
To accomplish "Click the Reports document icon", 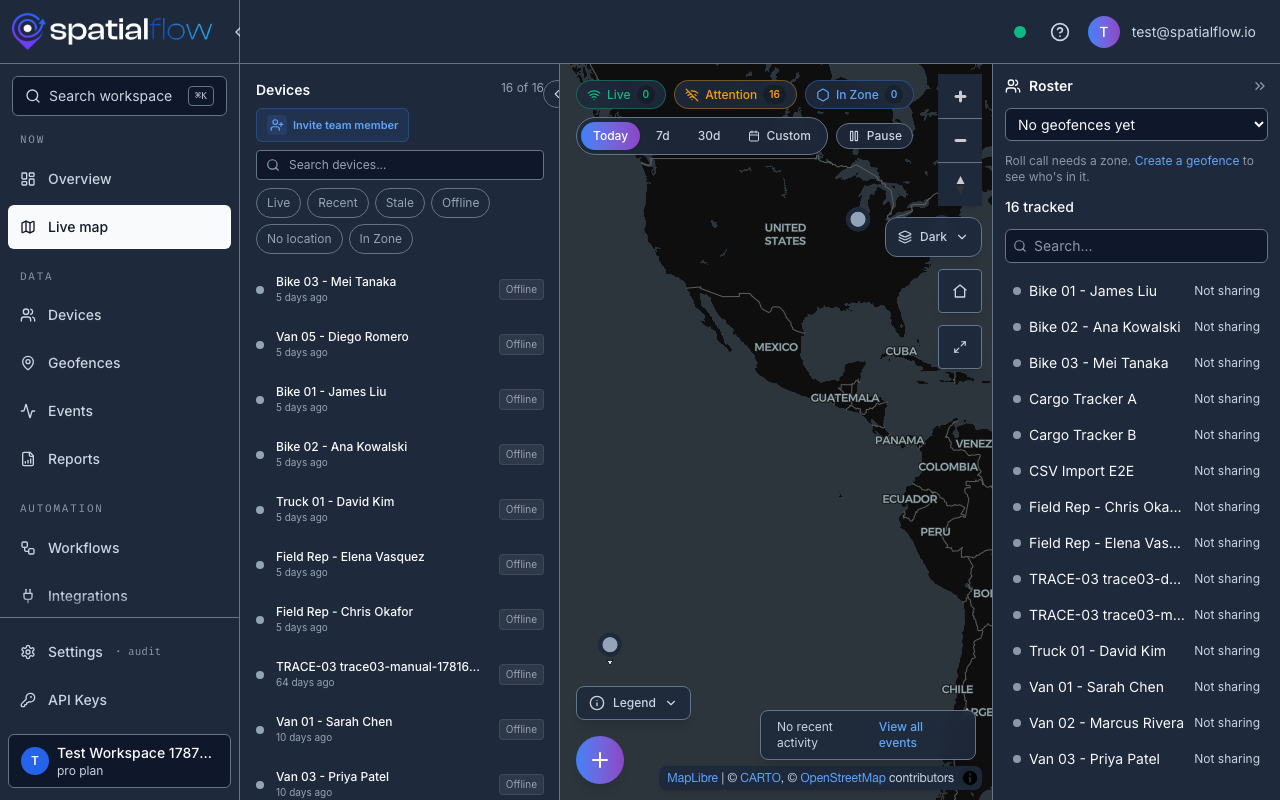I will 28,459.
